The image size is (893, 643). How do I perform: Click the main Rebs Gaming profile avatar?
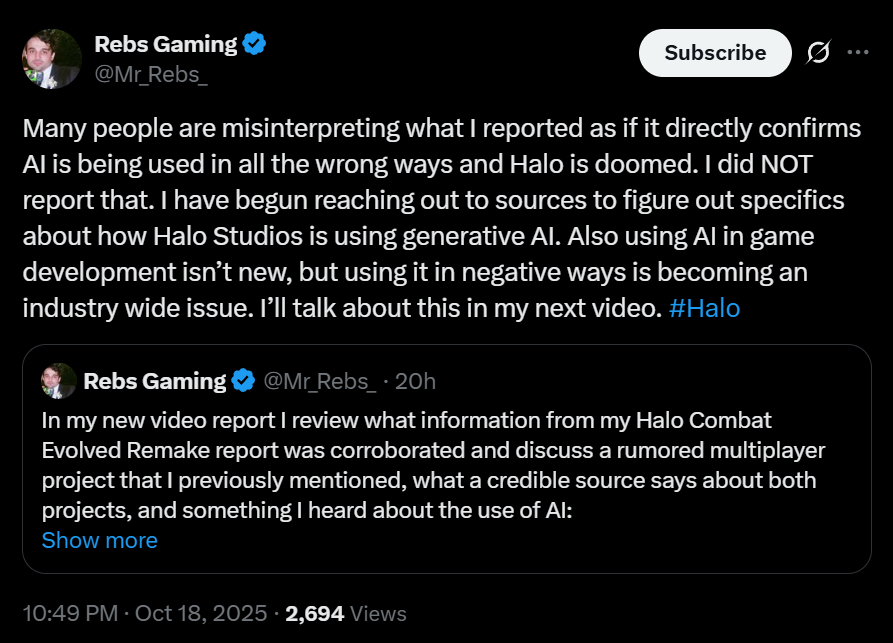[52, 58]
